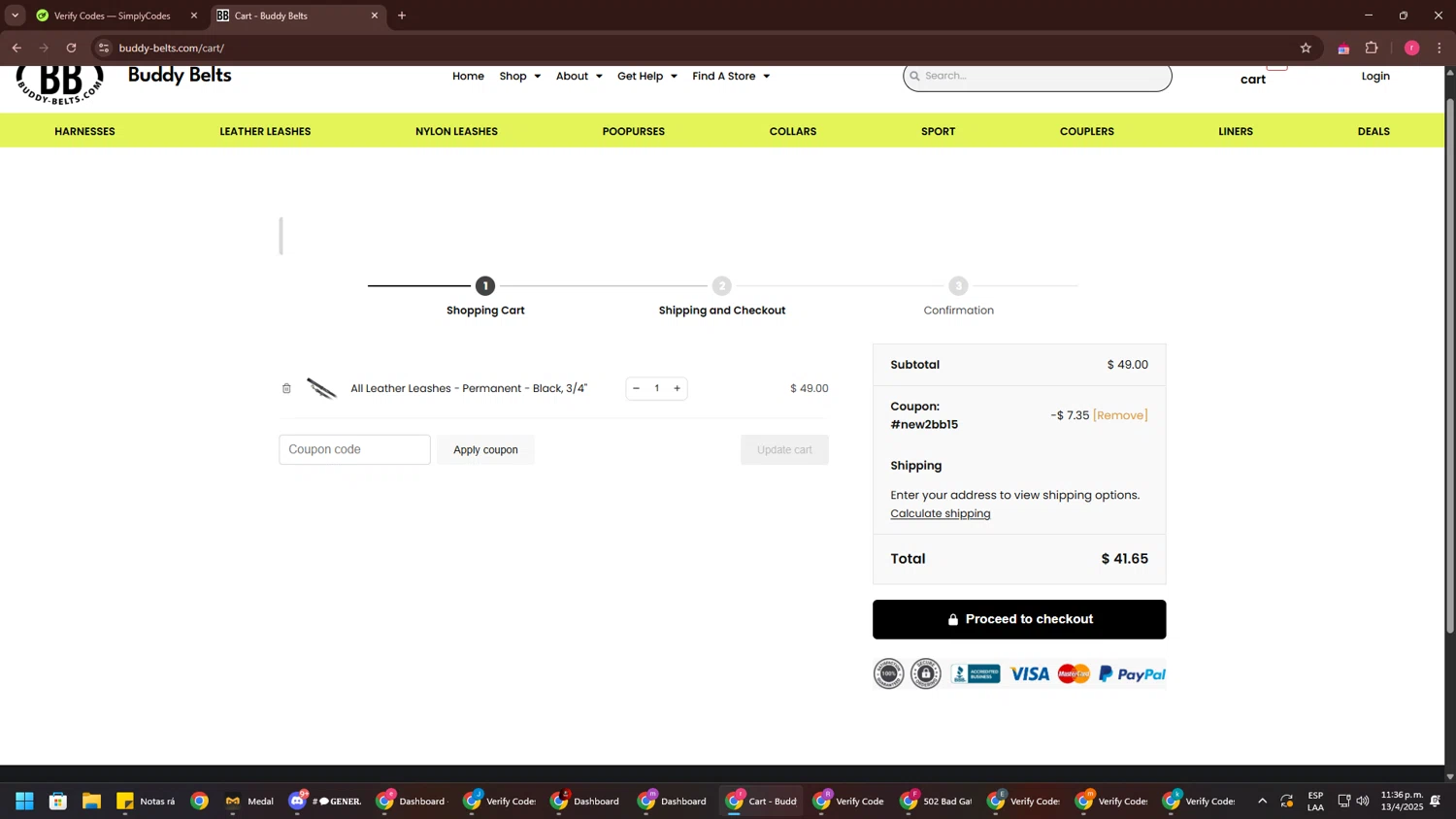Open the volume control in system tray
Viewport: 1456px width, 819px height.
[1363, 801]
